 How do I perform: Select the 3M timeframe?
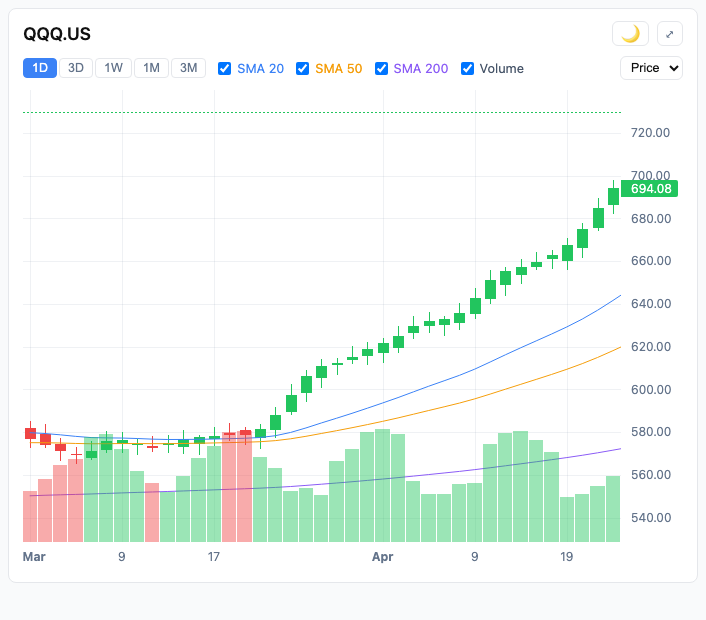click(x=189, y=68)
